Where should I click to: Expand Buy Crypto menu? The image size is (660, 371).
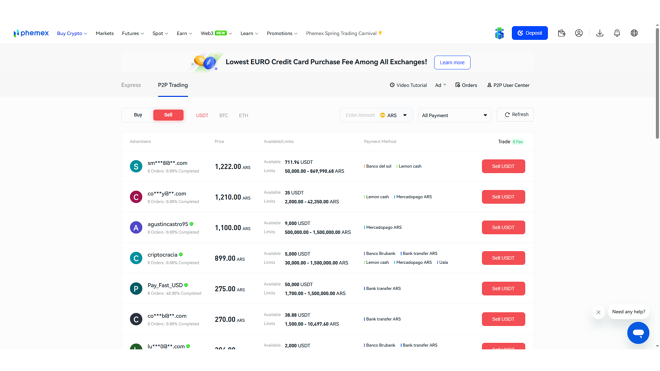[x=72, y=33]
